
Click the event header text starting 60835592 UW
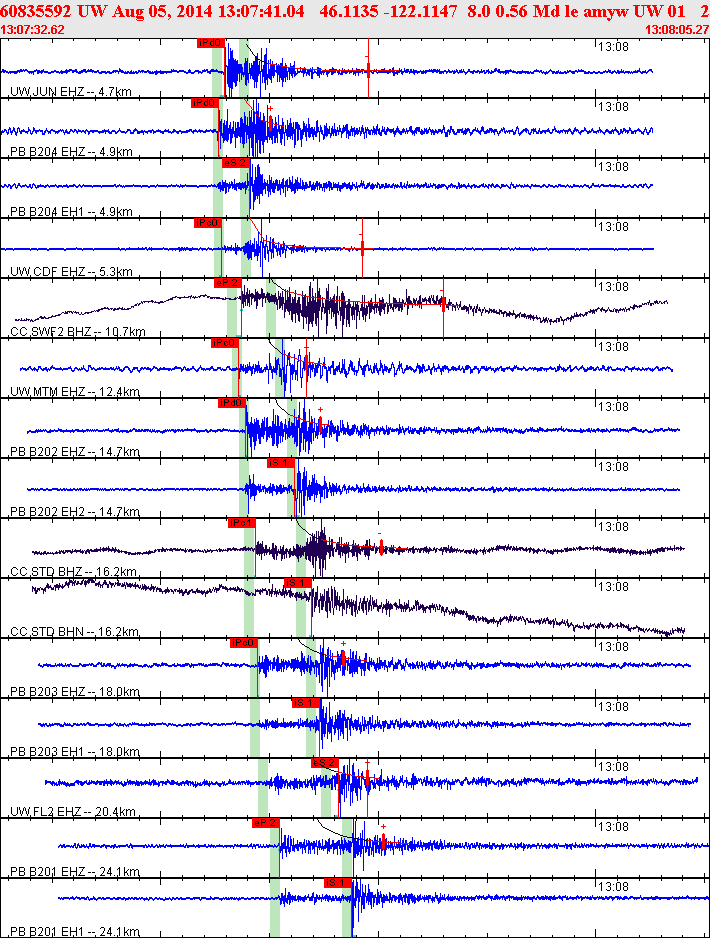[x=354, y=11]
